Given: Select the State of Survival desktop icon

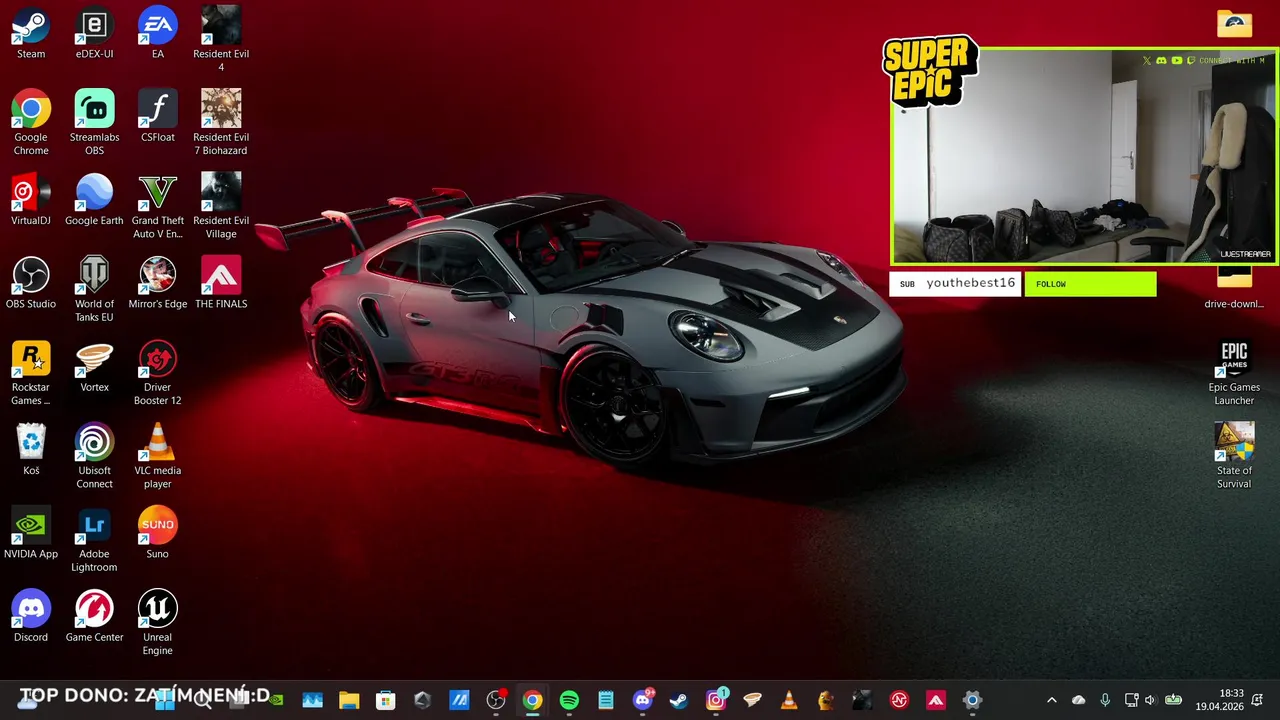Looking at the screenshot, I should click(x=1234, y=456).
